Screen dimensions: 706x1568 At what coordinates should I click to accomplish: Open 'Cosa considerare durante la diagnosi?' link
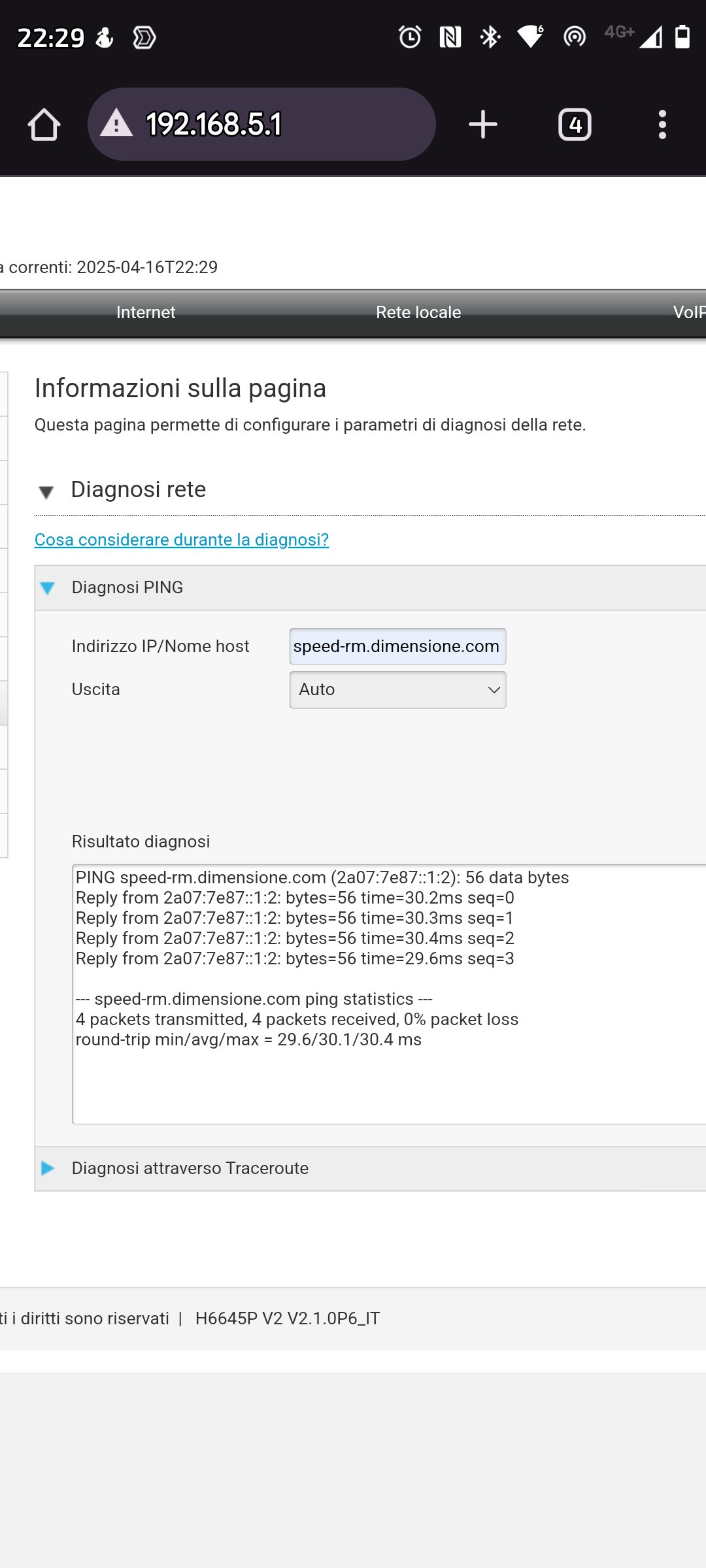[181, 540]
